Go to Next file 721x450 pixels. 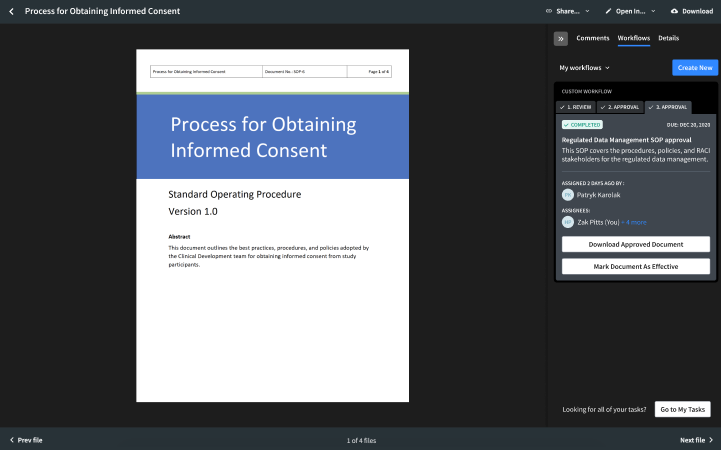[697, 440]
